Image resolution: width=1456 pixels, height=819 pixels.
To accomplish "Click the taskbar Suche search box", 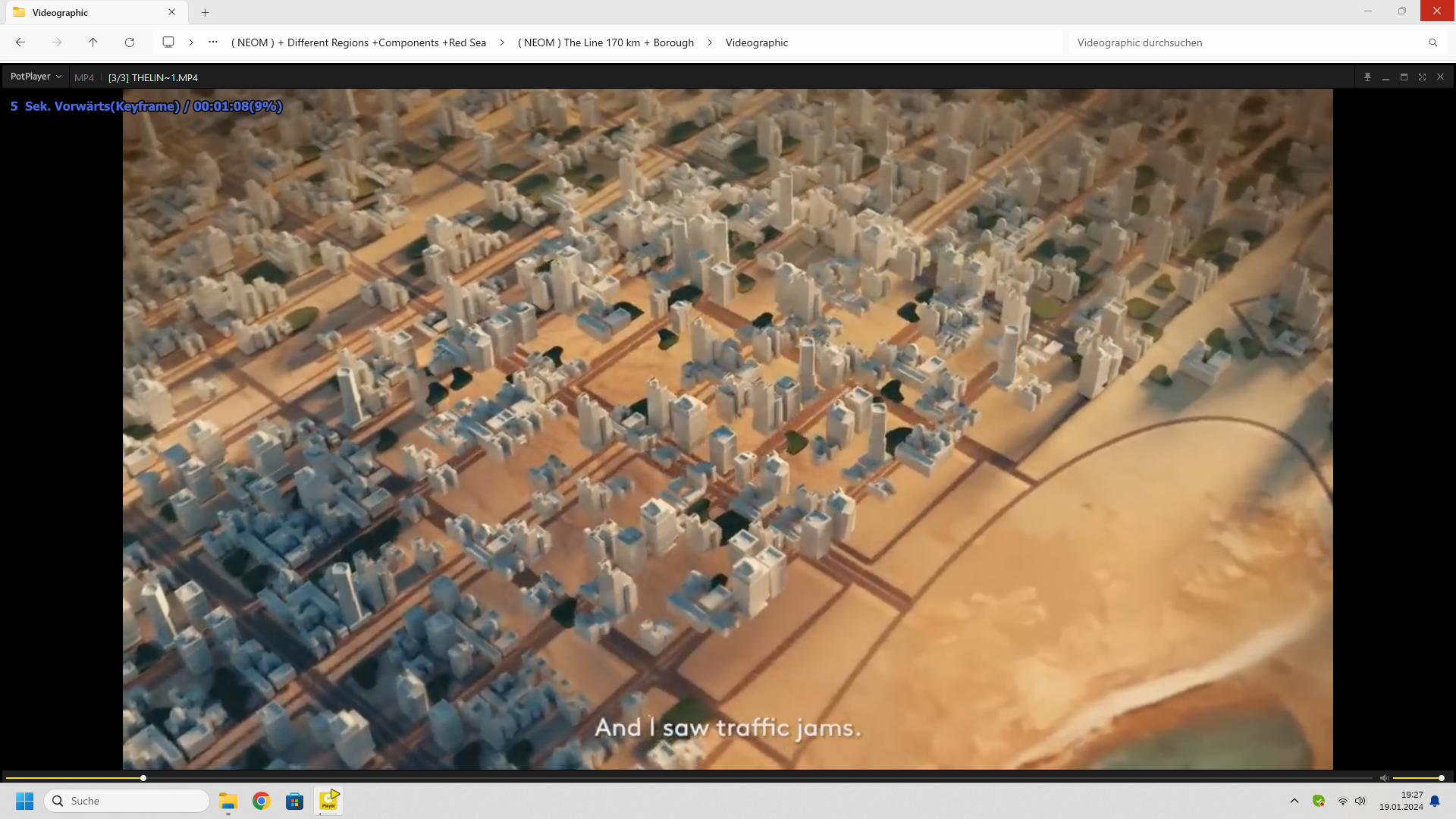I will tap(127, 801).
